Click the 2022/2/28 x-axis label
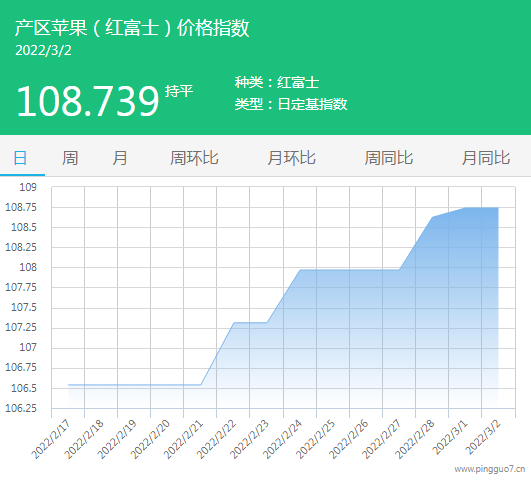Screen dimensions: 531x480 [415, 439]
